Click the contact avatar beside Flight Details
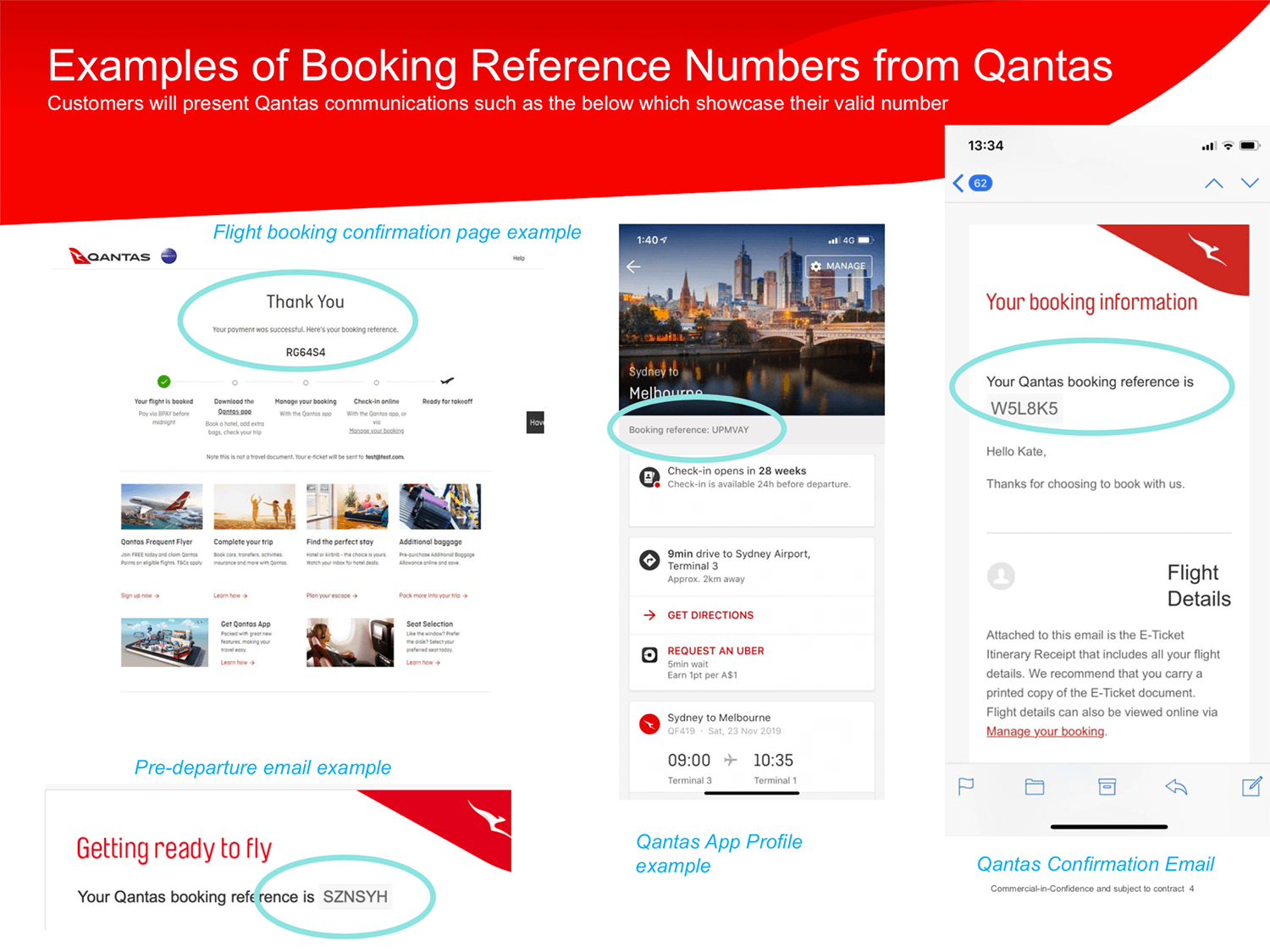 (x=1001, y=576)
